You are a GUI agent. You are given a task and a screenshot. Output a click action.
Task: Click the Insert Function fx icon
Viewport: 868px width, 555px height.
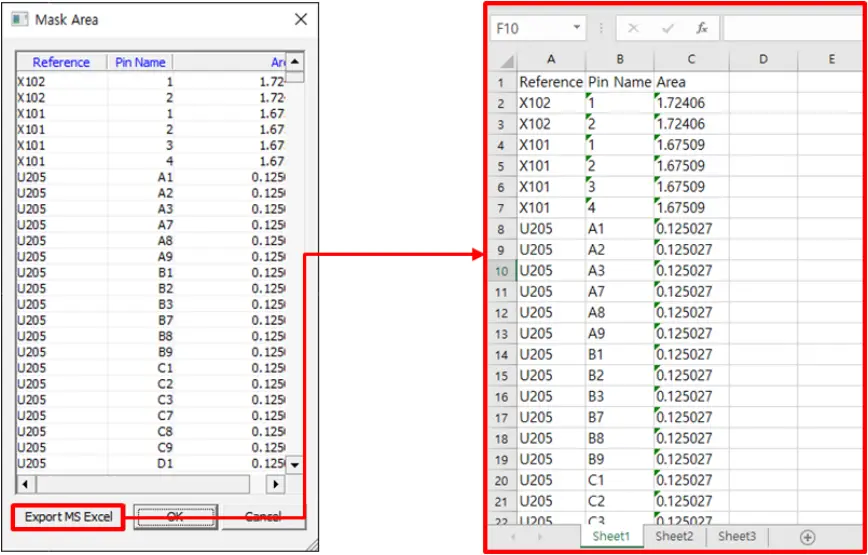click(702, 28)
